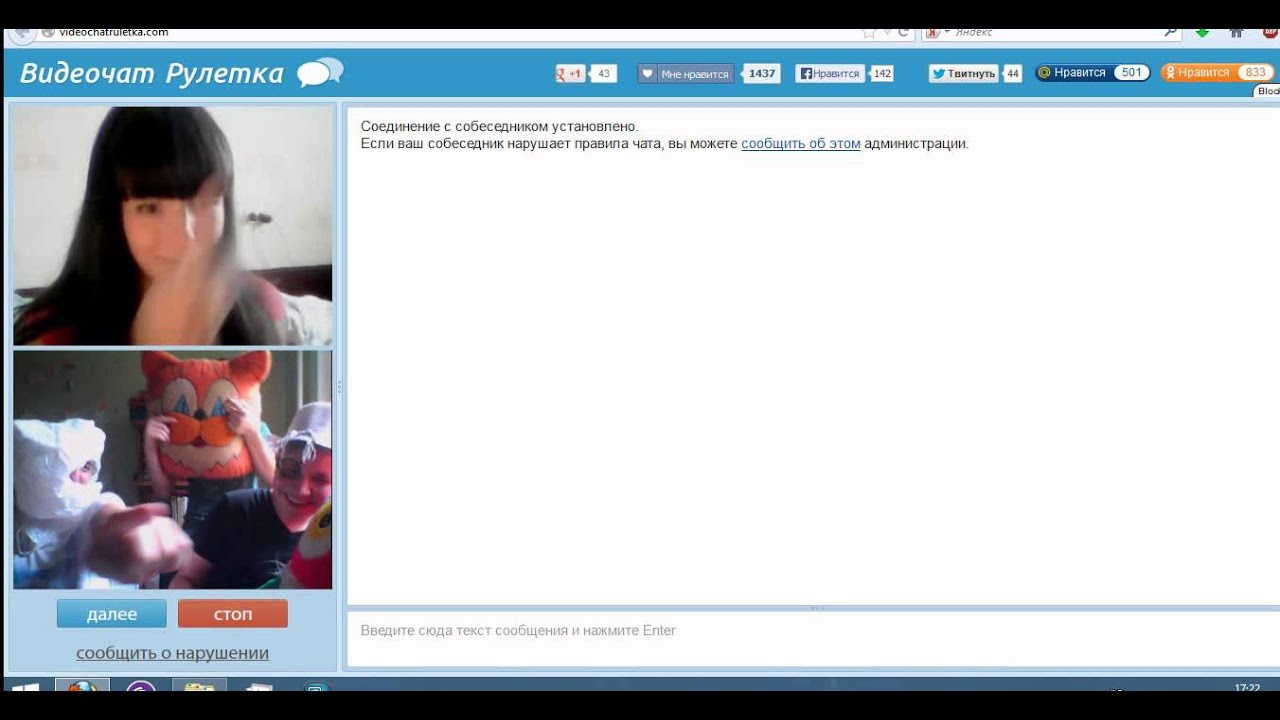Click the blue Mail.ru "Нравится" button
The image size is (1280, 720).
pos(1074,73)
